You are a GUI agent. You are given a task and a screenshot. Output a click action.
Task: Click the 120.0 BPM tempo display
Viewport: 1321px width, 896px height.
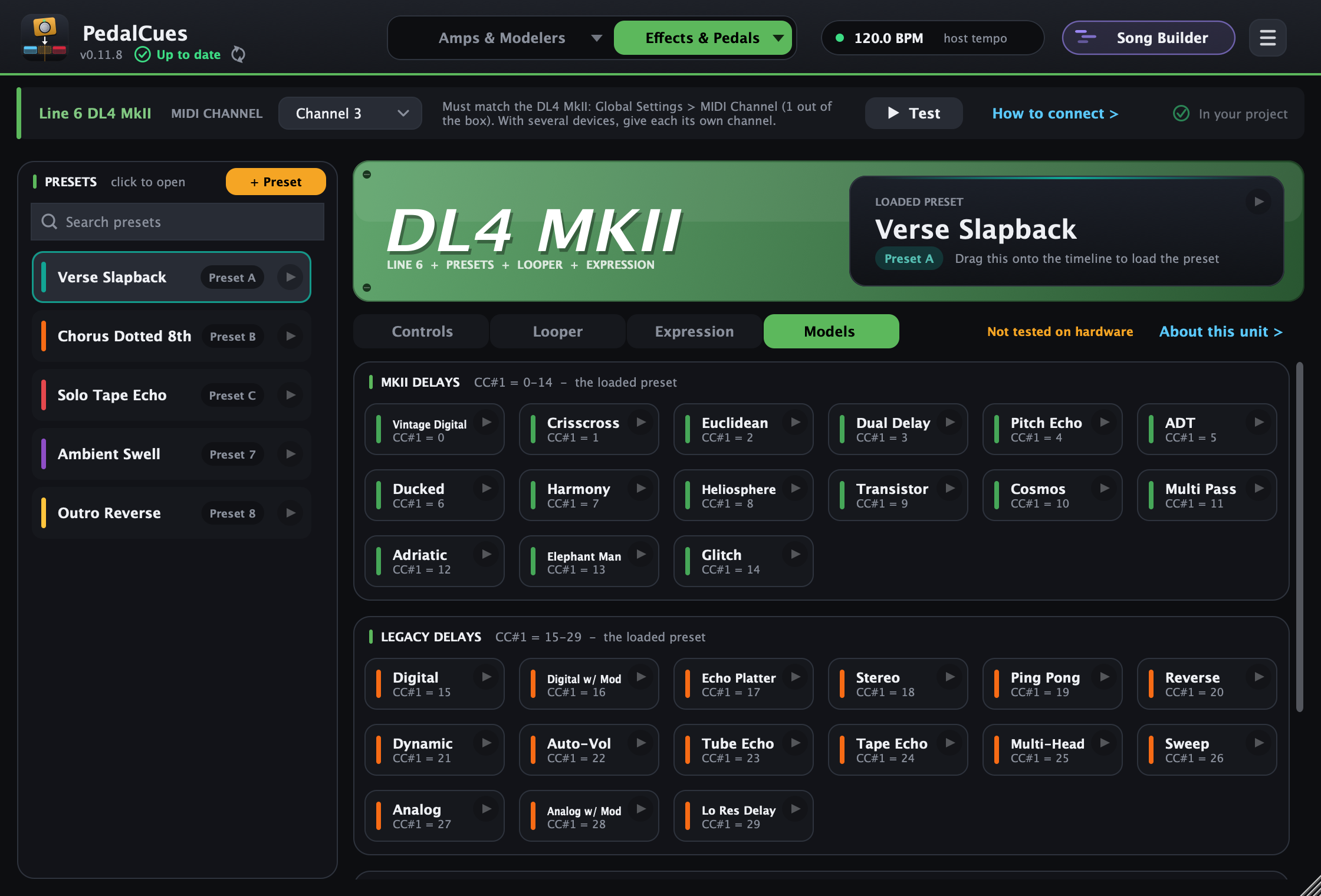pyautogui.click(x=932, y=38)
